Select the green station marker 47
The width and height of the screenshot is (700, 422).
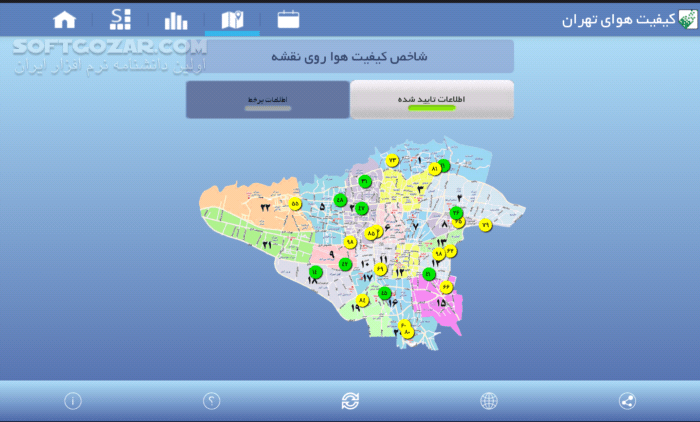362,208
